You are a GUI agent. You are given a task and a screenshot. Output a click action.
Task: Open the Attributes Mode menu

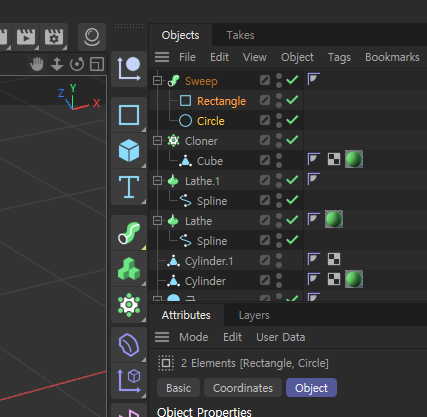(194, 337)
